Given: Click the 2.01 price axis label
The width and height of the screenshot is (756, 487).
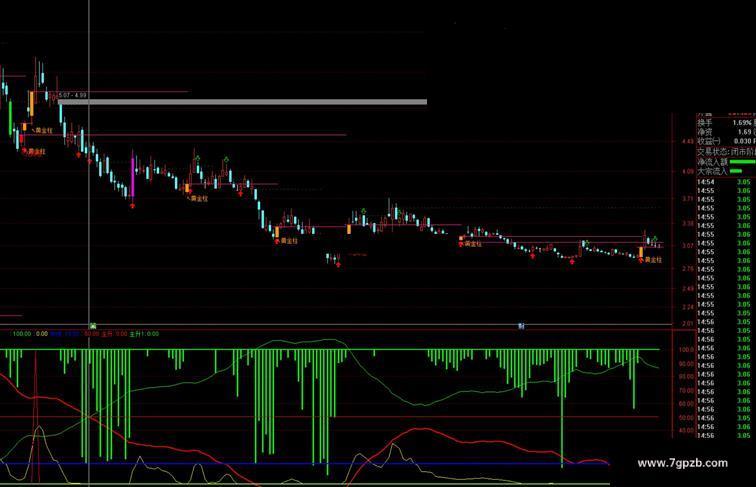Looking at the screenshot, I should (688, 324).
